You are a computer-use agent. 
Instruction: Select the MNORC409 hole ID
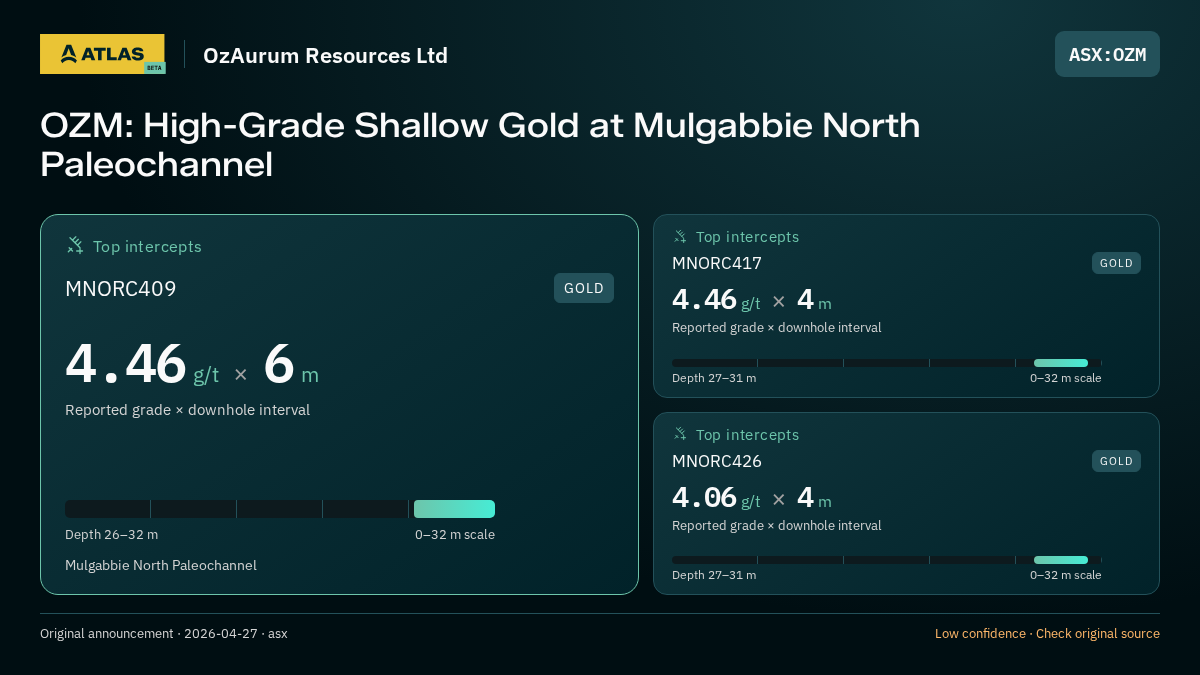click(121, 289)
